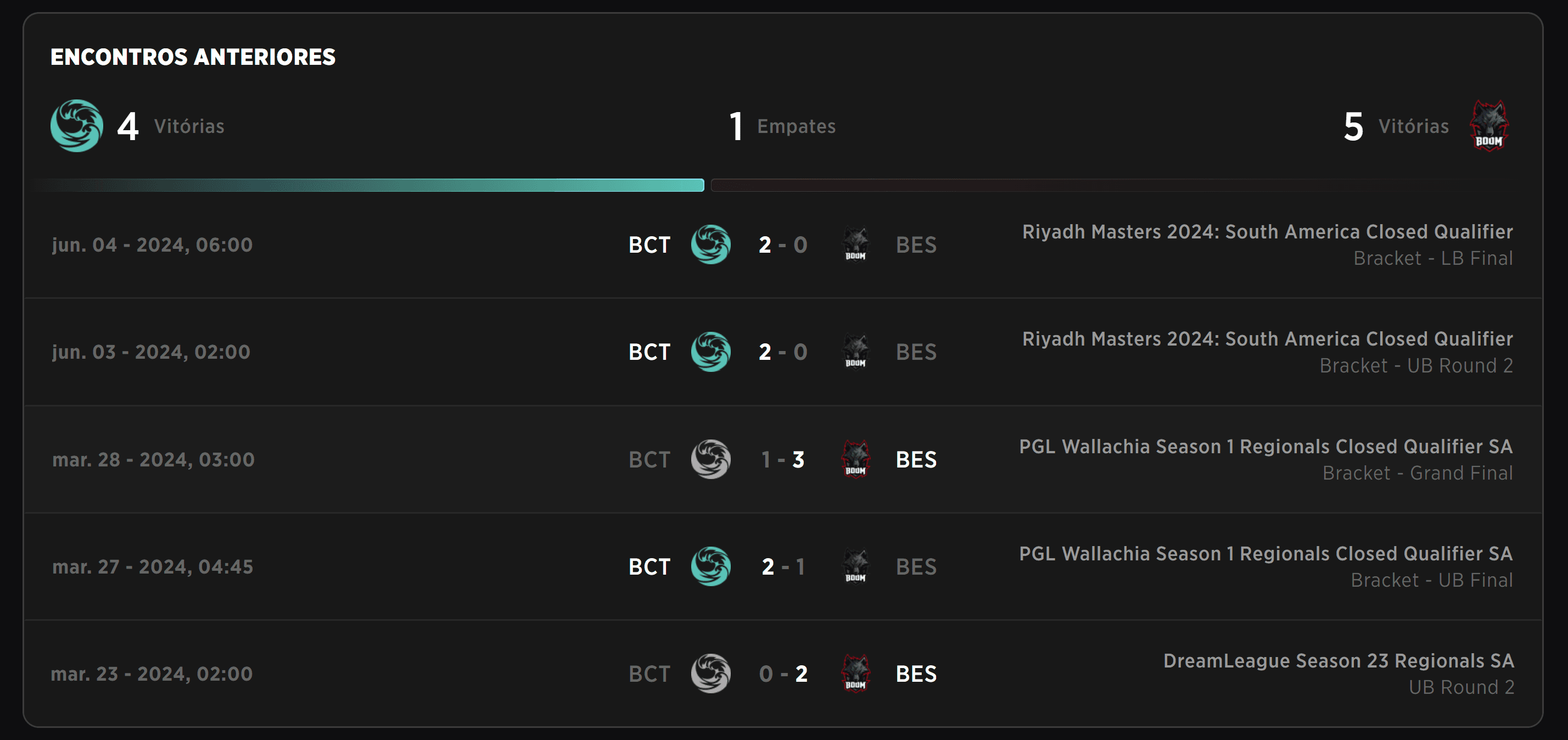
Task: Open Riyadh Masters qualifier UB Round 2 link
Action: 1267,340
